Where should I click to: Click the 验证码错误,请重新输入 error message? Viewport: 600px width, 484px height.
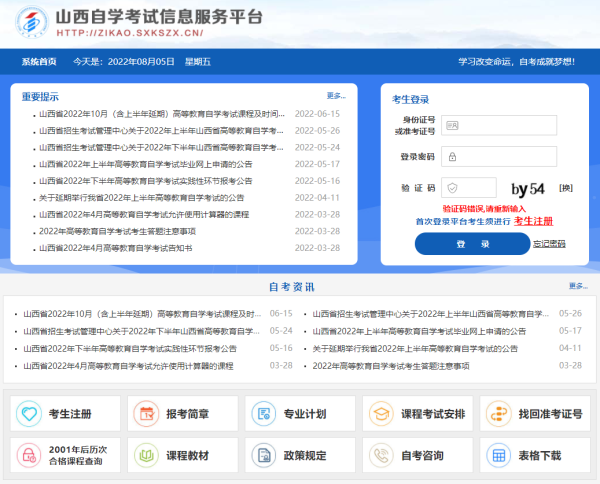(484, 209)
